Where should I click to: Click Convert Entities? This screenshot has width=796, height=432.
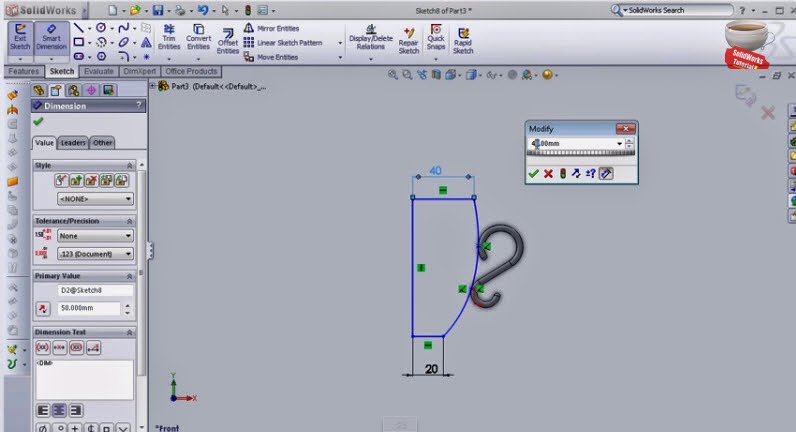(x=198, y=37)
